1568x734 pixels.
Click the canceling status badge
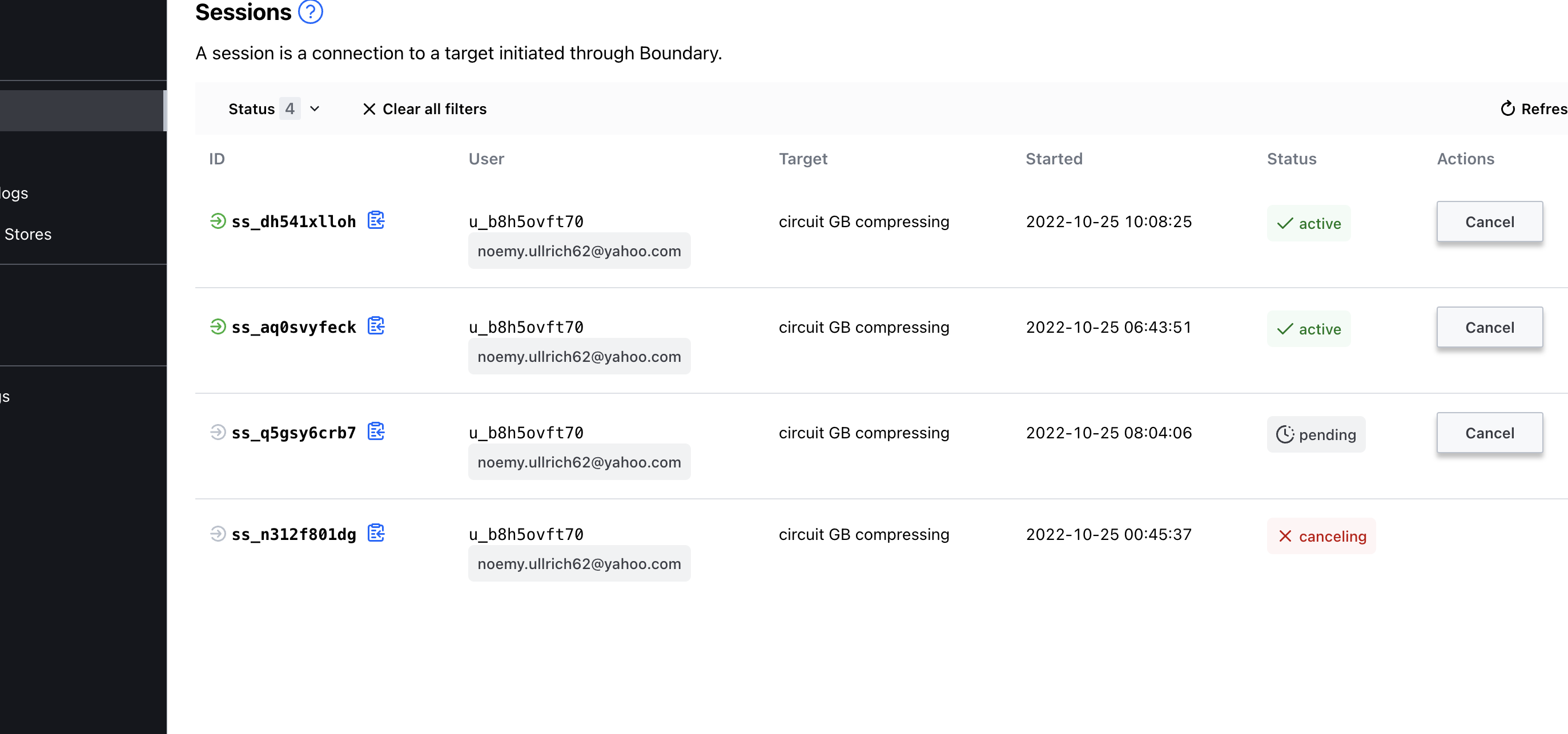tap(1321, 536)
